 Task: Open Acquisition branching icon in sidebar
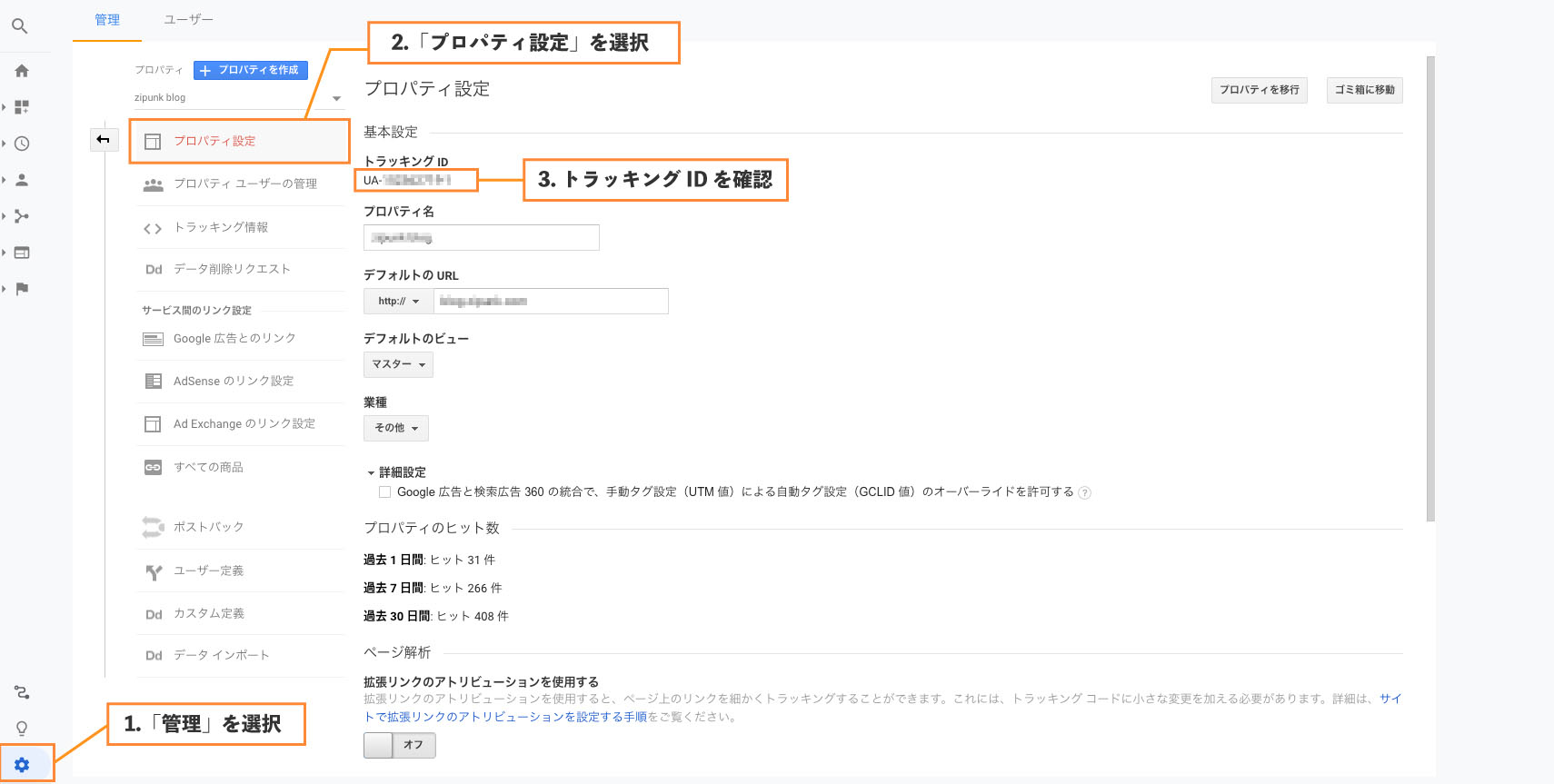point(22,216)
